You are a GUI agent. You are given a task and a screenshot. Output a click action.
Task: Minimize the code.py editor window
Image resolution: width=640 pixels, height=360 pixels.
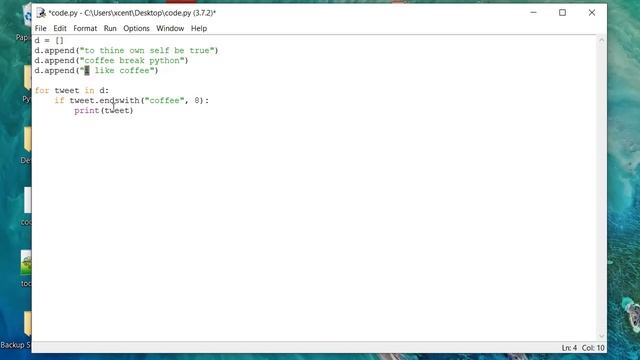click(533, 13)
